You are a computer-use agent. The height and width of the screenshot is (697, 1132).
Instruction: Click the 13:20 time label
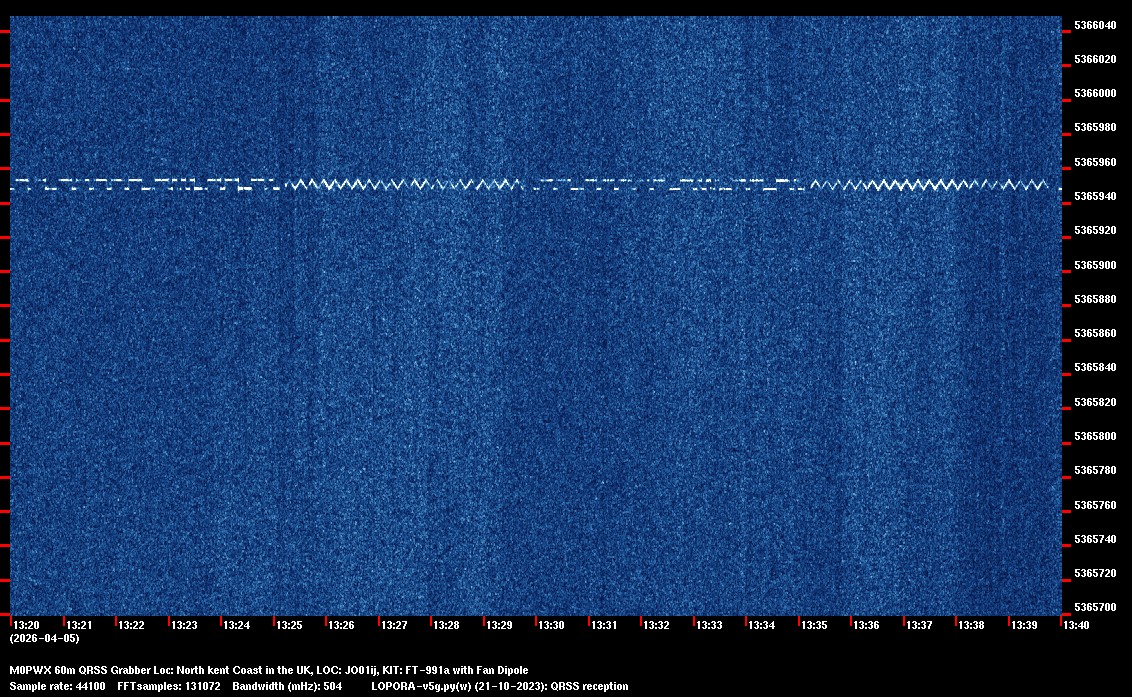26,625
